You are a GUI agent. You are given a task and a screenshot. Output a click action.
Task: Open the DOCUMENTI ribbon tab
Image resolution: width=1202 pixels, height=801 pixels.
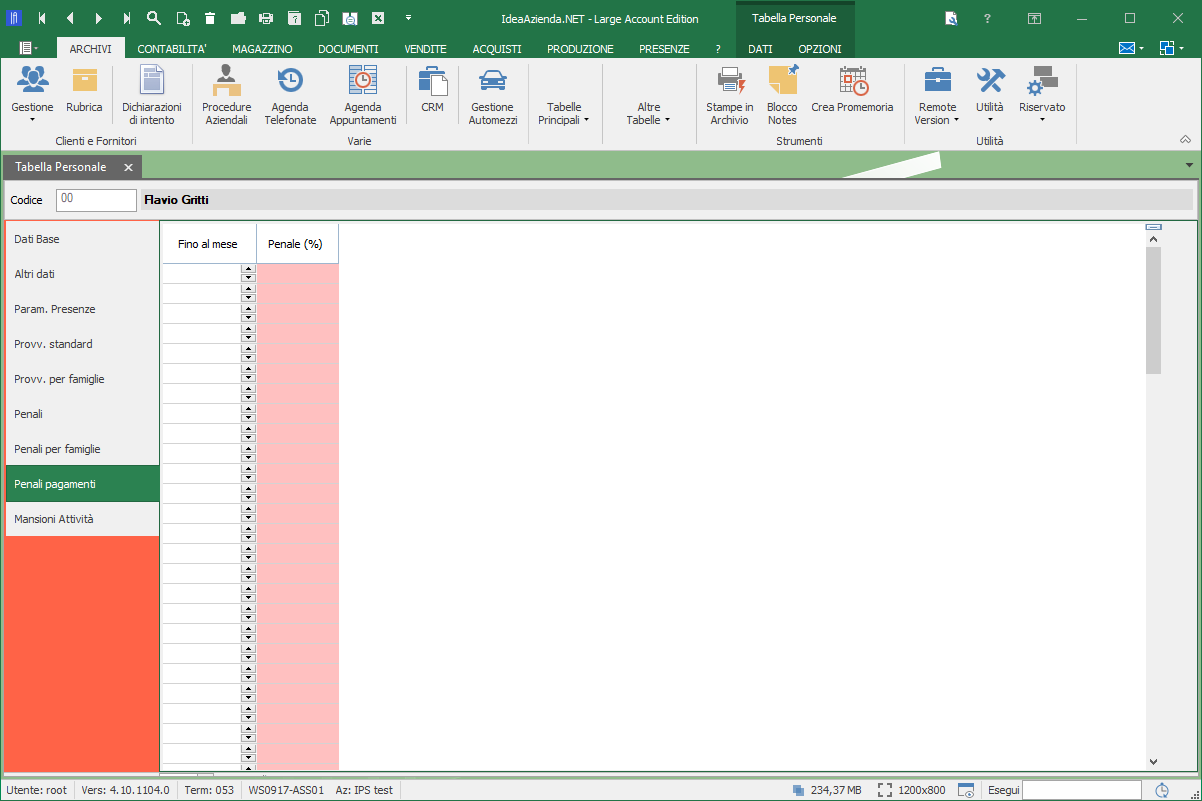point(348,49)
